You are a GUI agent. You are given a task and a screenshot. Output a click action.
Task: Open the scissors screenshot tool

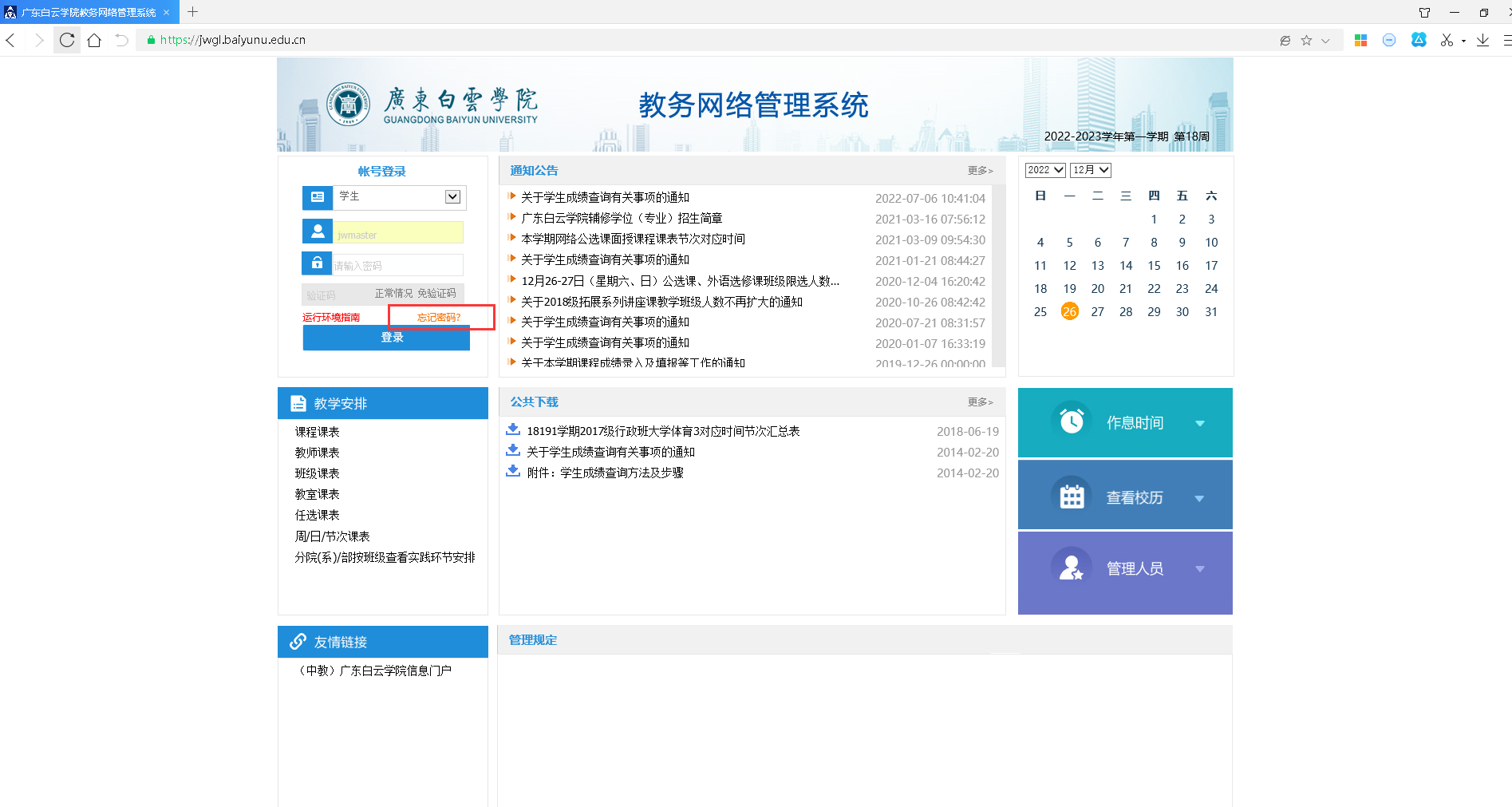coord(1446,40)
